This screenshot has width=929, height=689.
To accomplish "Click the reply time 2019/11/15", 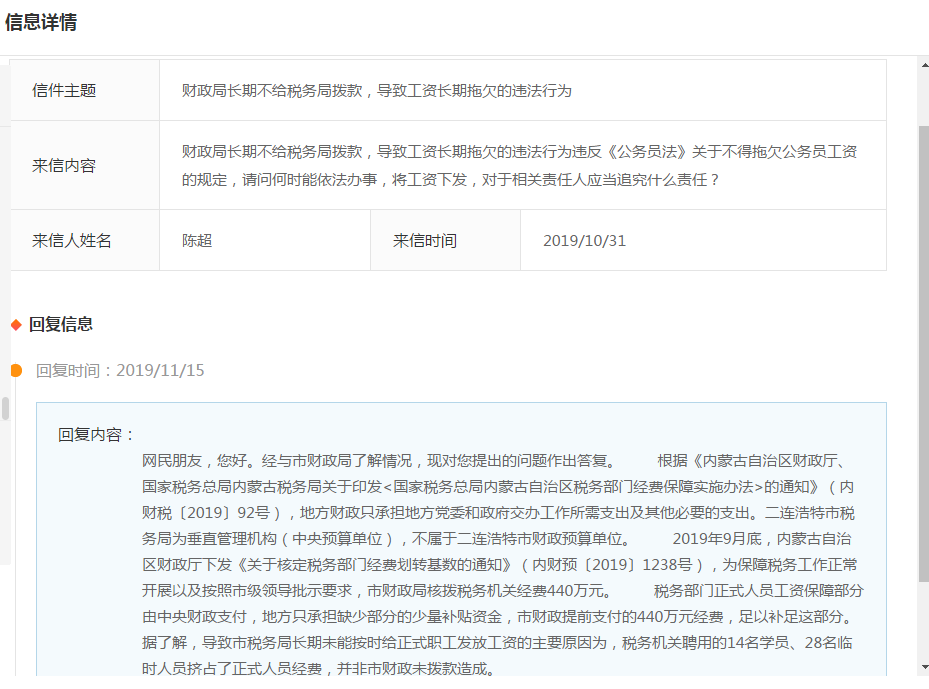I will (160, 370).
